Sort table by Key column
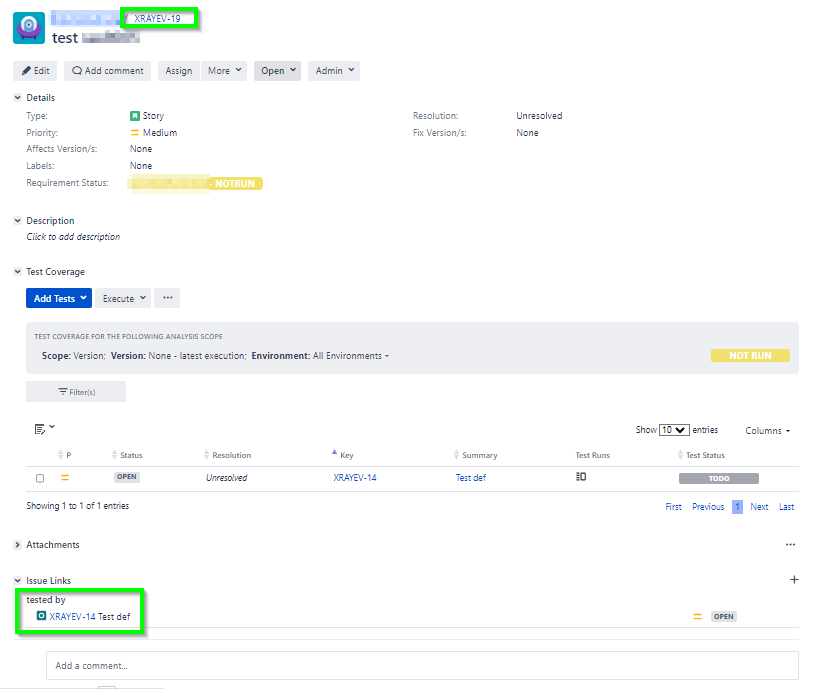This screenshot has width=816, height=689. pyautogui.click(x=342, y=454)
